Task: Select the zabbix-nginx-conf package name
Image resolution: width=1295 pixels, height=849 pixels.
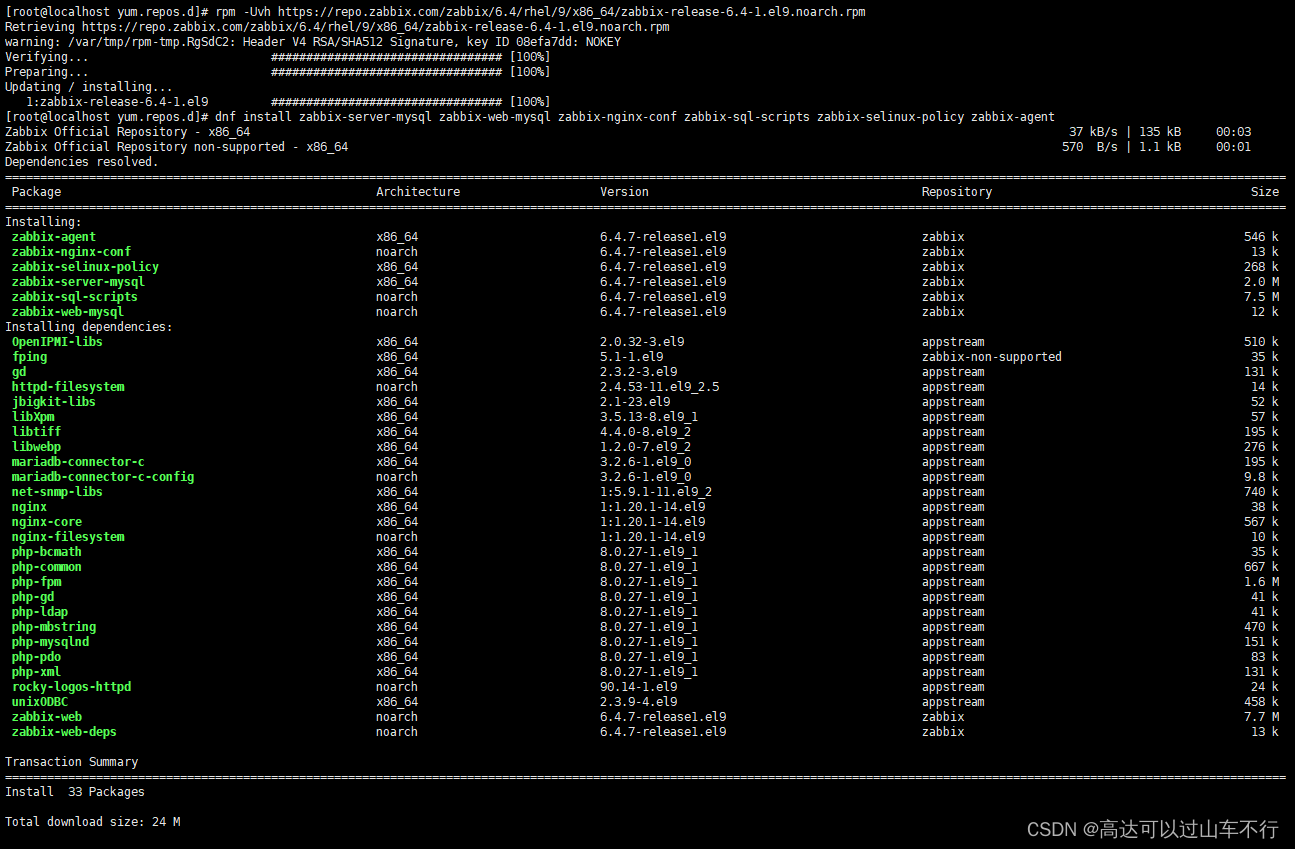Action: point(71,252)
